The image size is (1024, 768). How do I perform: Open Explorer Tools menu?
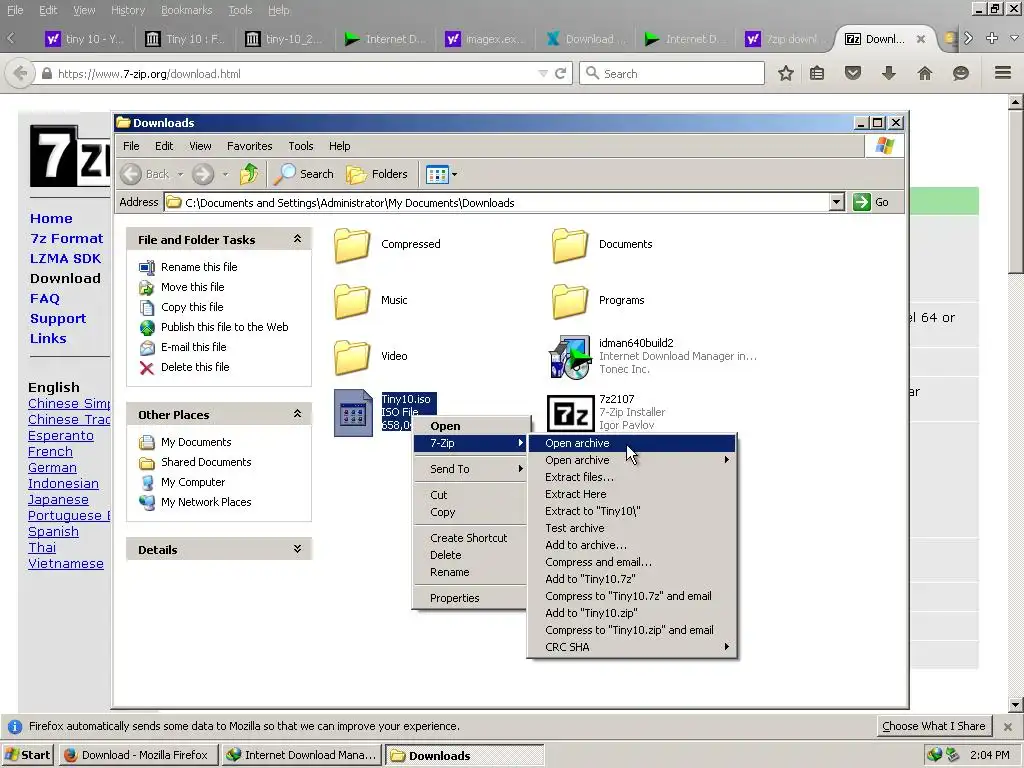[x=301, y=146]
